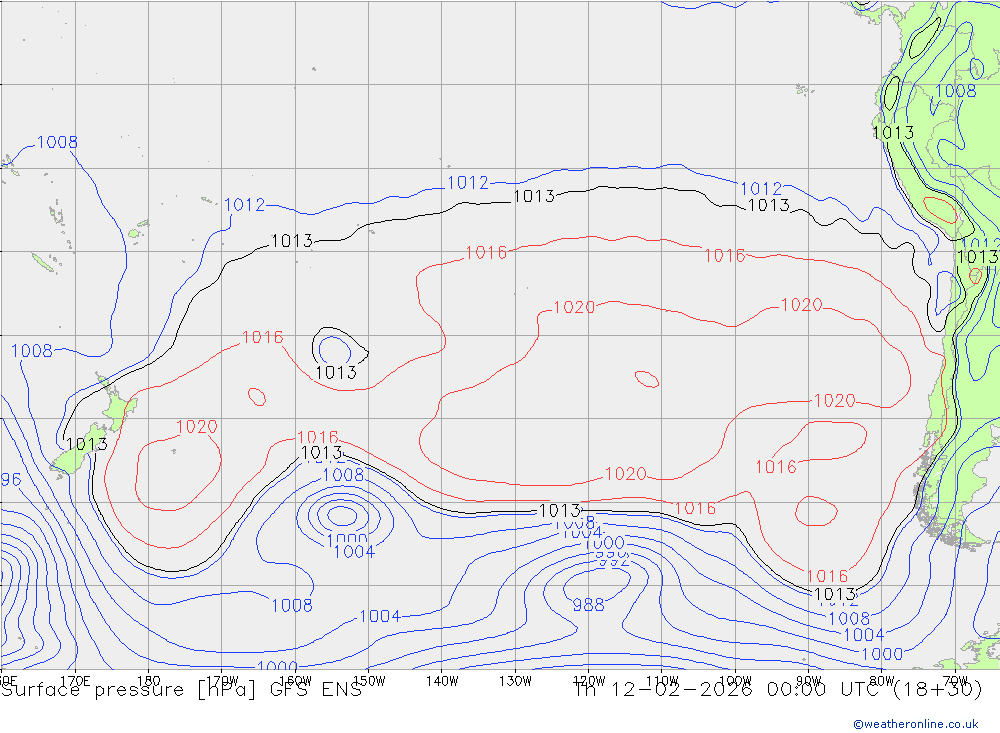The height and width of the screenshot is (733, 1000).
Task: Select the 80W longitude label
Action: (882, 681)
